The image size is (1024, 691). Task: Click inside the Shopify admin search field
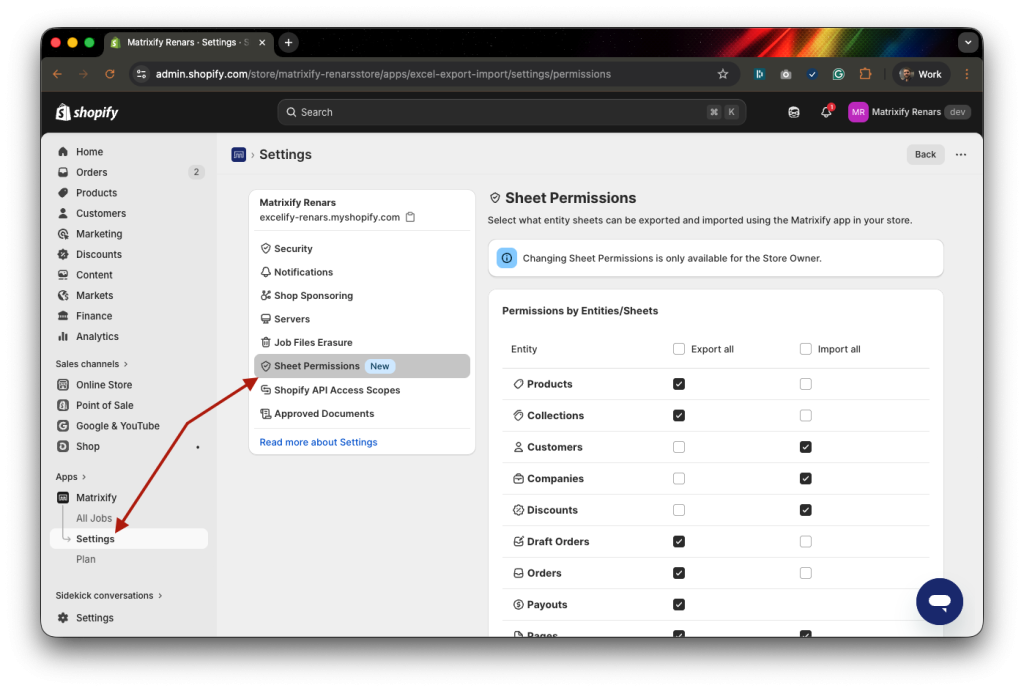(510, 112)
